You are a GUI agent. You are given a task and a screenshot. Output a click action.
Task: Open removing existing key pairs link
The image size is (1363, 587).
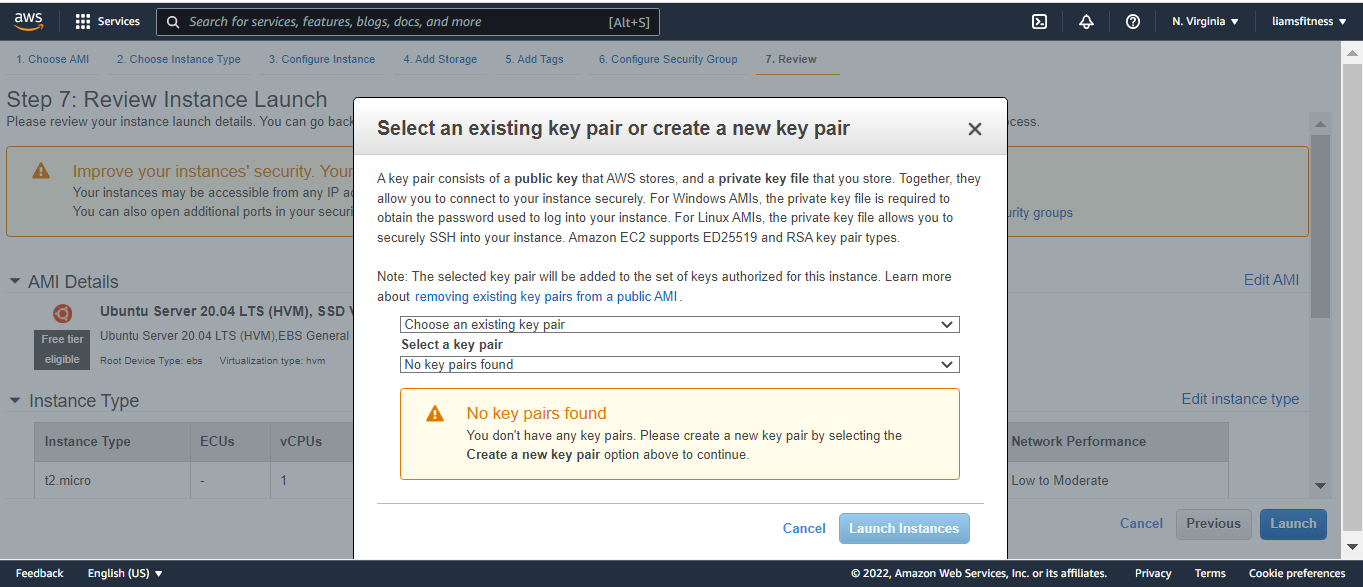547,297
